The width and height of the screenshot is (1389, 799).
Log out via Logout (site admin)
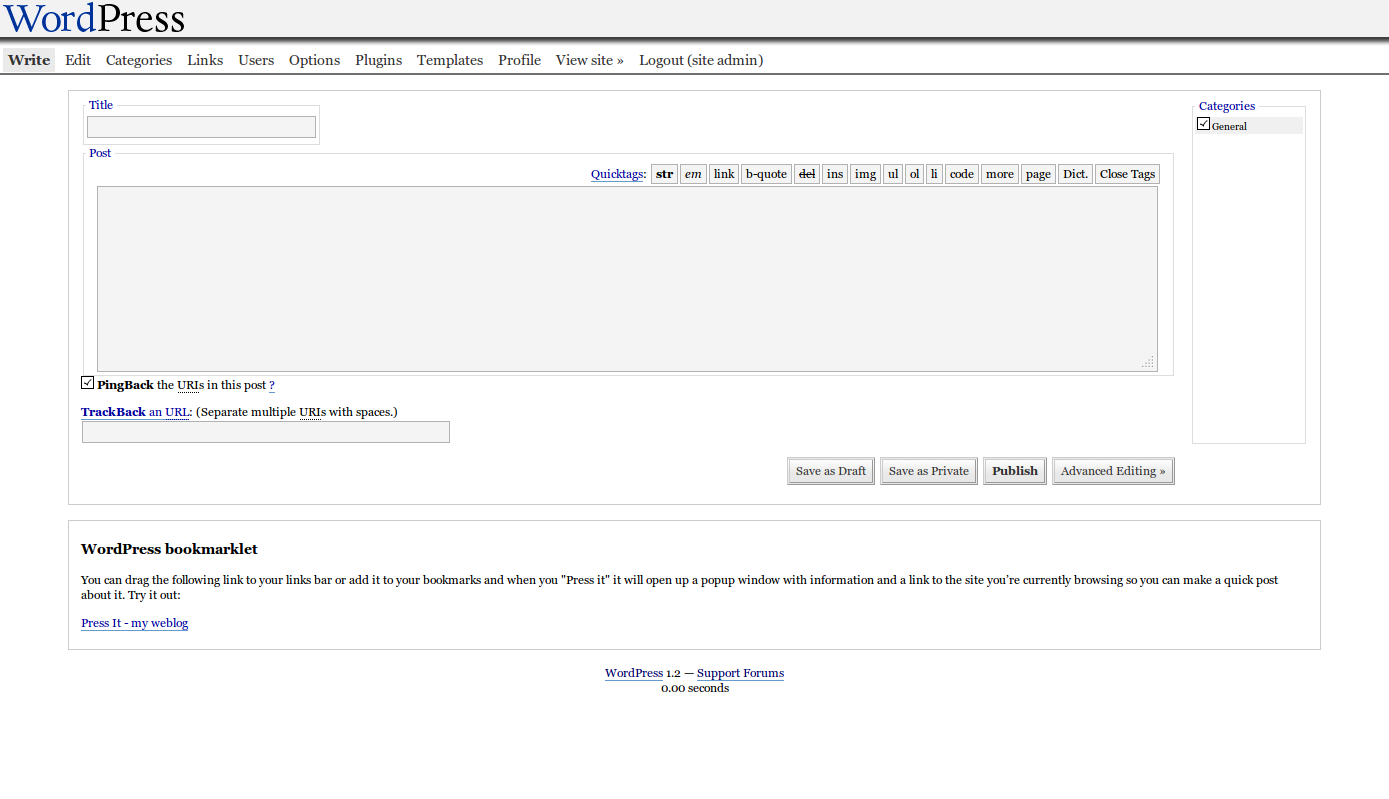click(x=701, y=60)
